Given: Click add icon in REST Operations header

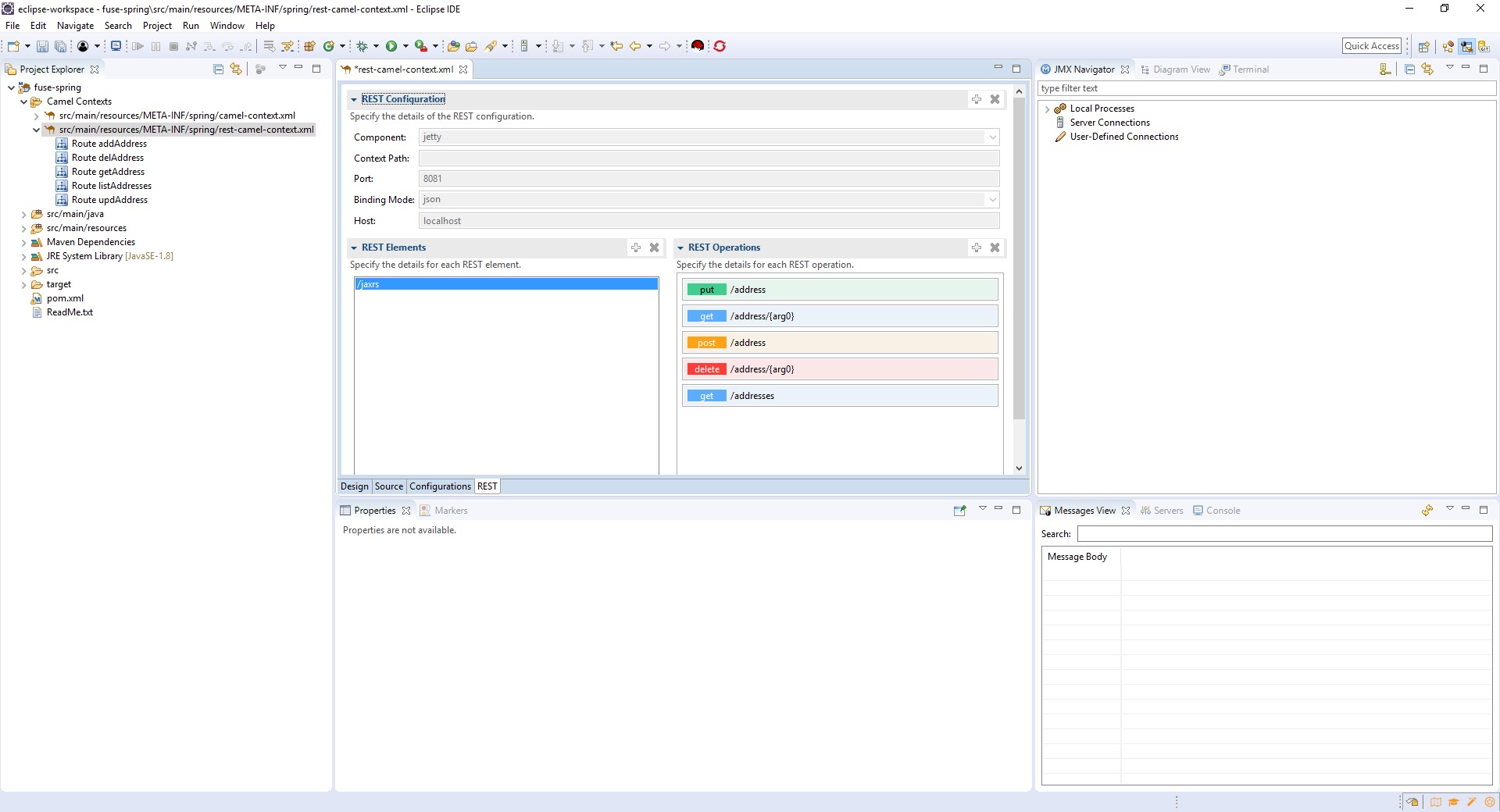Looking at the screenshot, I should point(976,248).
